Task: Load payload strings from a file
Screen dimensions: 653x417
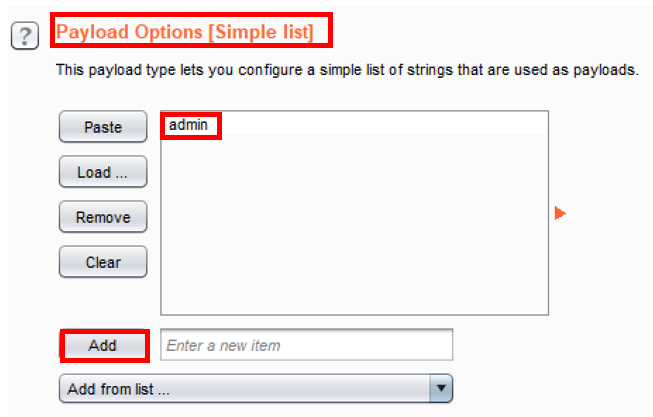Action: 103,172
